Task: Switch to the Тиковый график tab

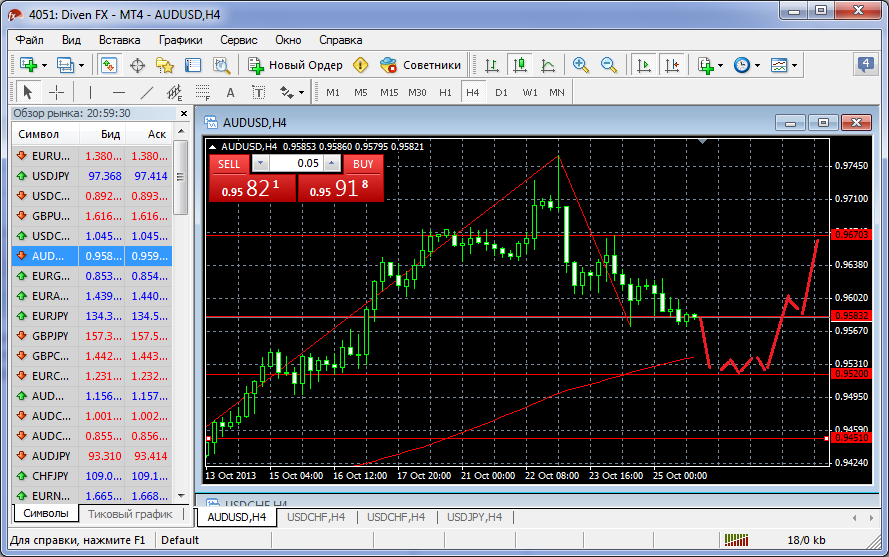Action: [130, 514]
